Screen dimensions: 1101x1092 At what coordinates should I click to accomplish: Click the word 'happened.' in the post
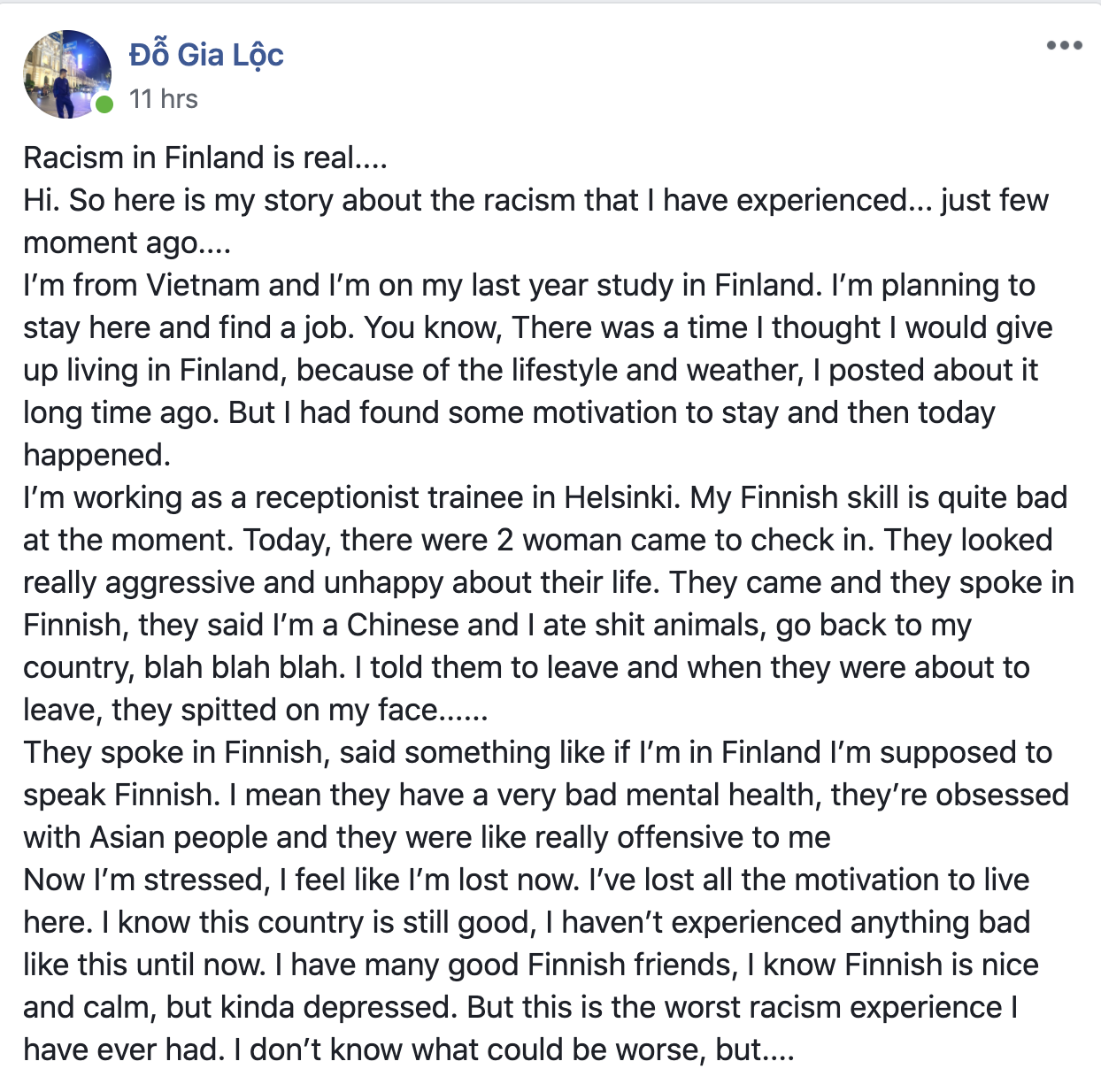[97, 455]
